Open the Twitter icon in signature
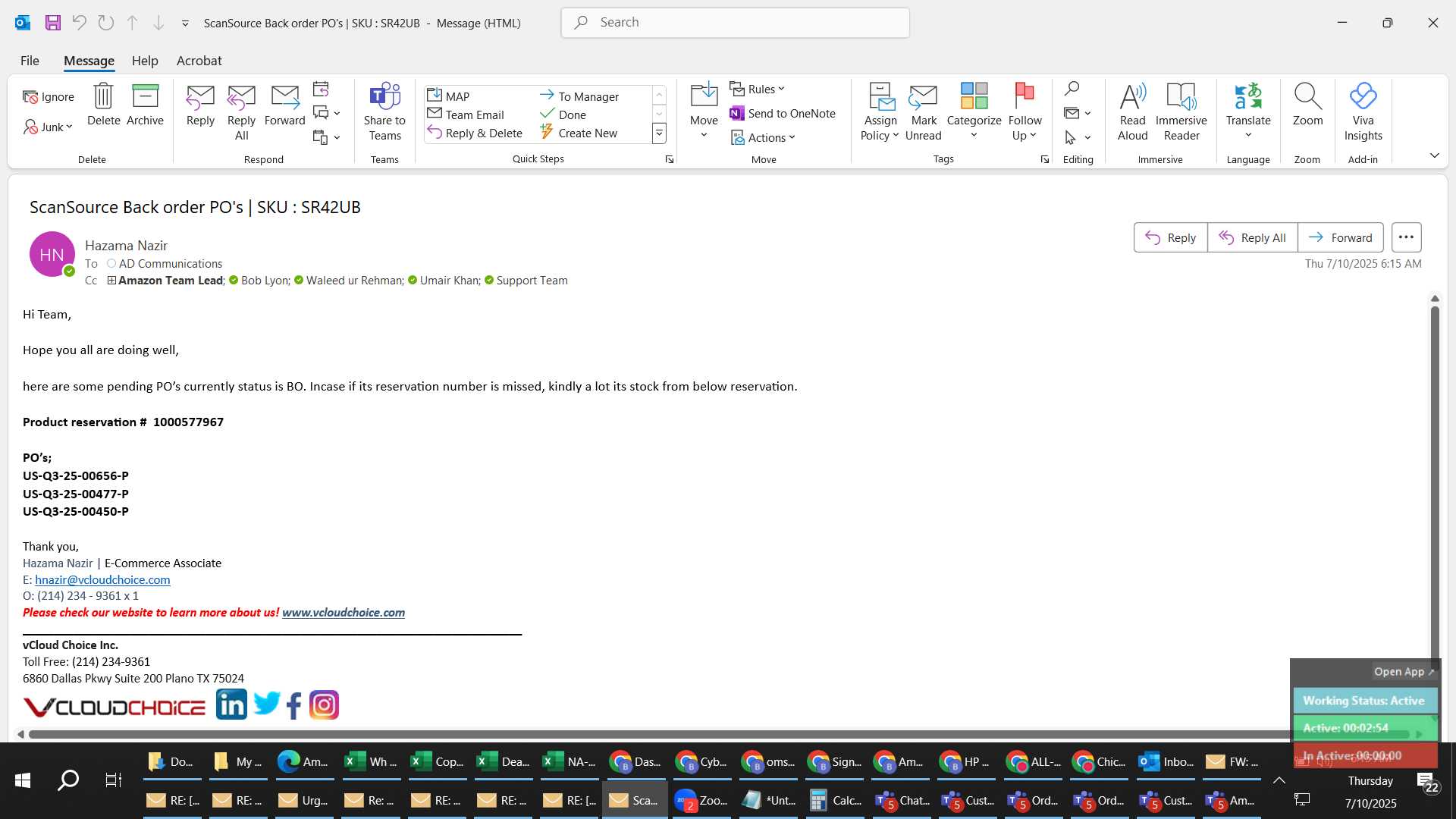 pos(266,704)
